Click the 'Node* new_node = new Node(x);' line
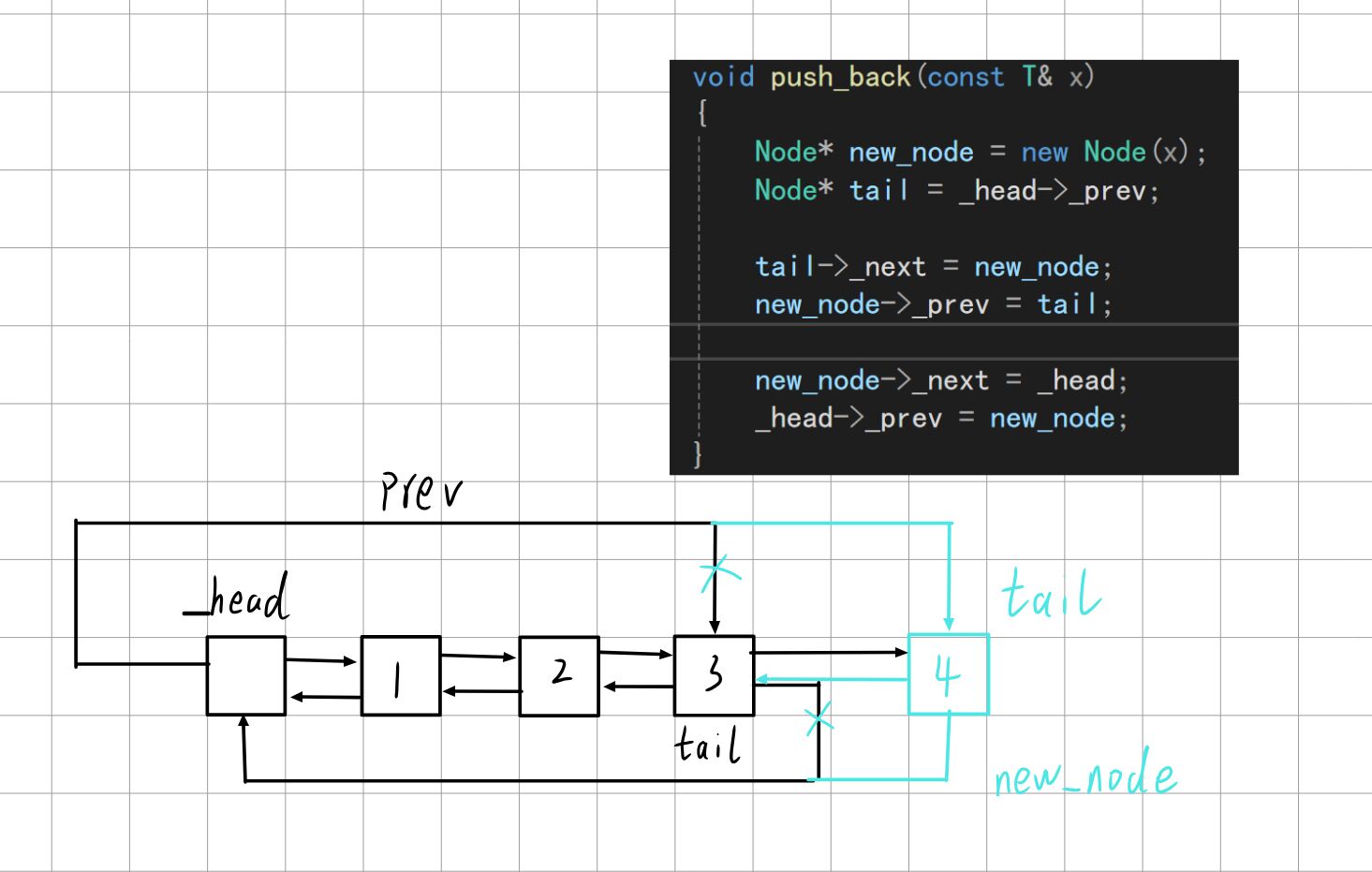The height and width of the screenshot is (872, 1372). (981, 152)
